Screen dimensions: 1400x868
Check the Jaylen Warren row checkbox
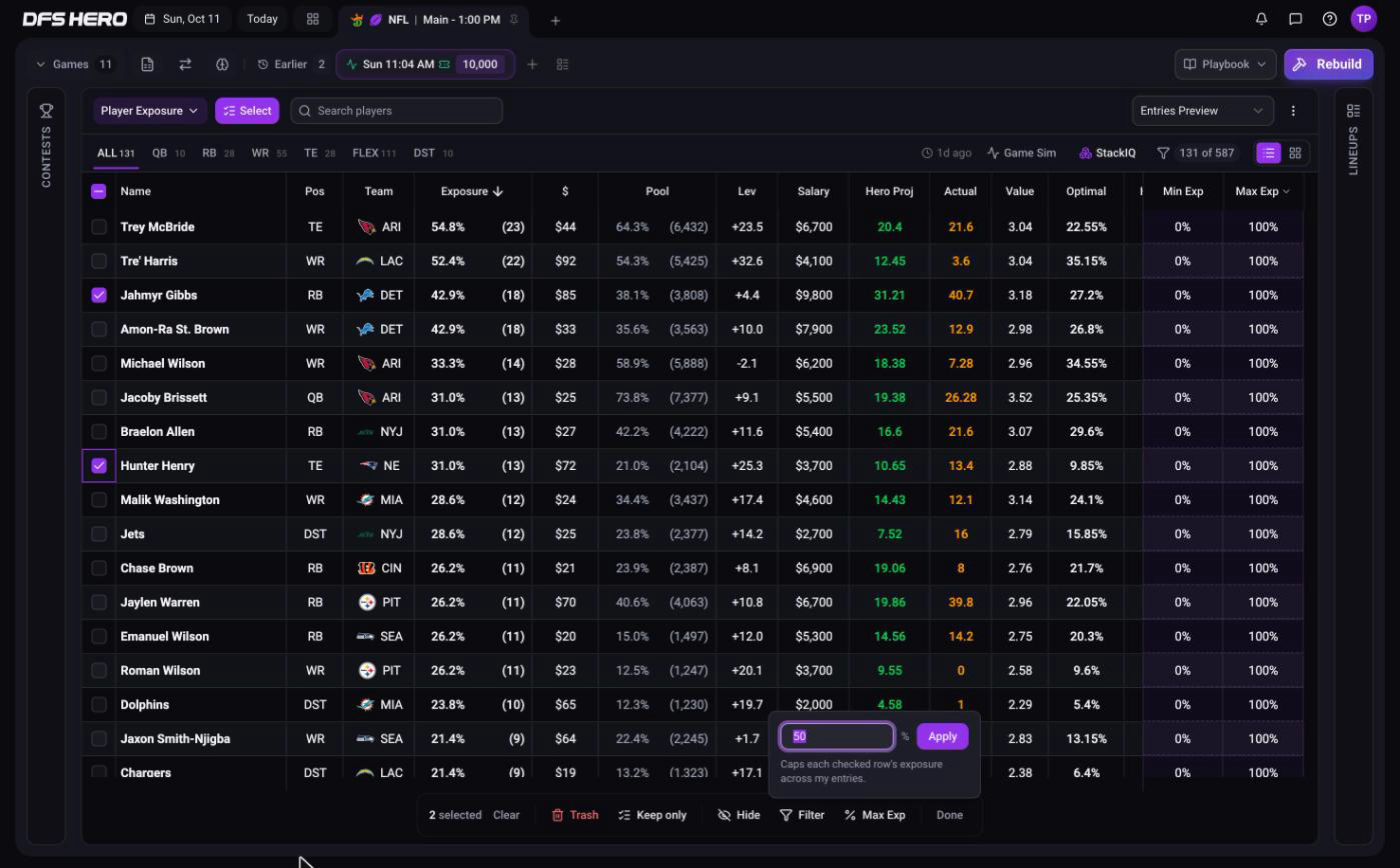point(99,602)
